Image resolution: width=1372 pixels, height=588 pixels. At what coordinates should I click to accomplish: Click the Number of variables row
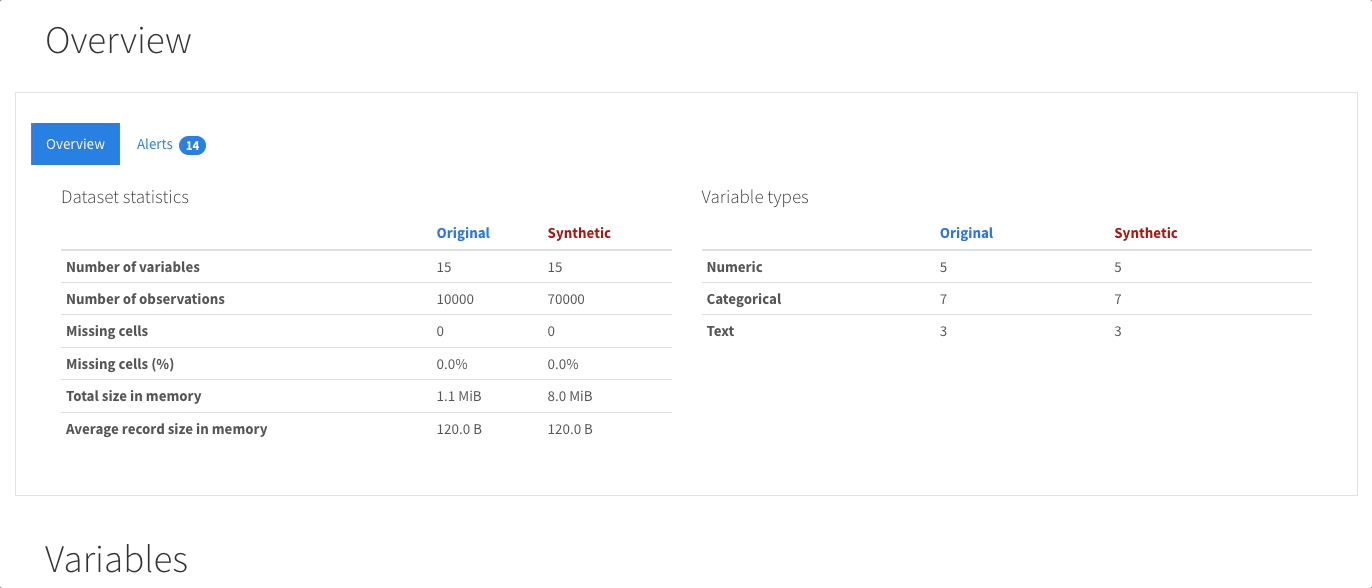[132, 267]
